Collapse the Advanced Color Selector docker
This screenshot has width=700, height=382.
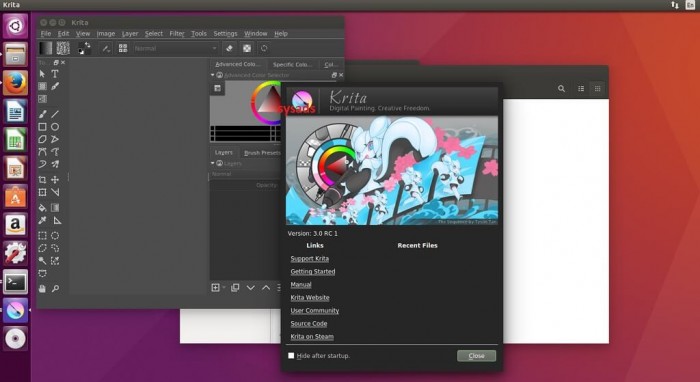[212, 75]
